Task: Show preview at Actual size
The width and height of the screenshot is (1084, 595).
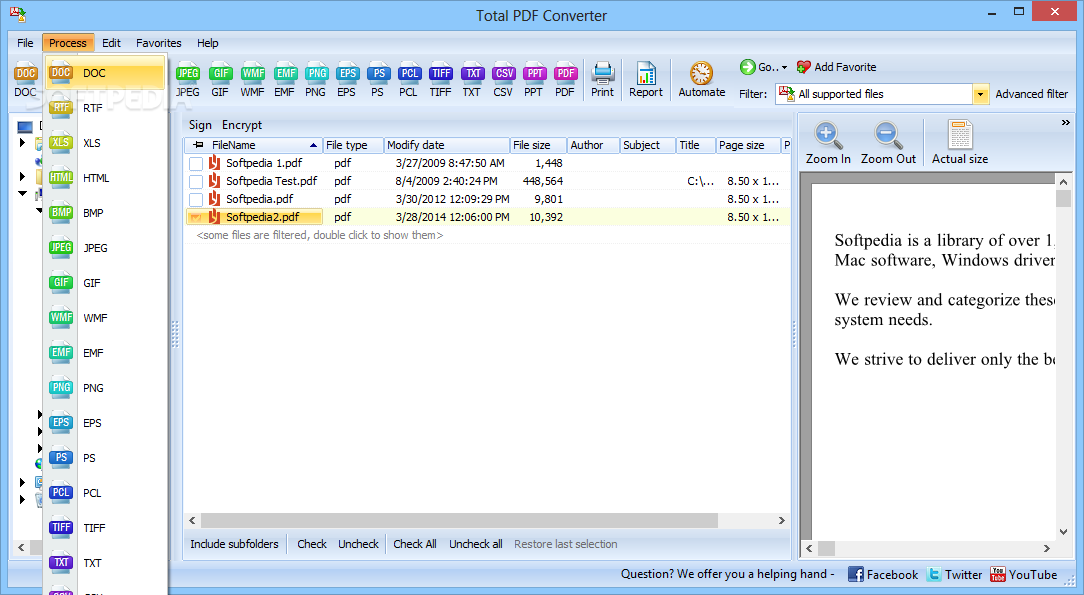Action: point(960,144)
